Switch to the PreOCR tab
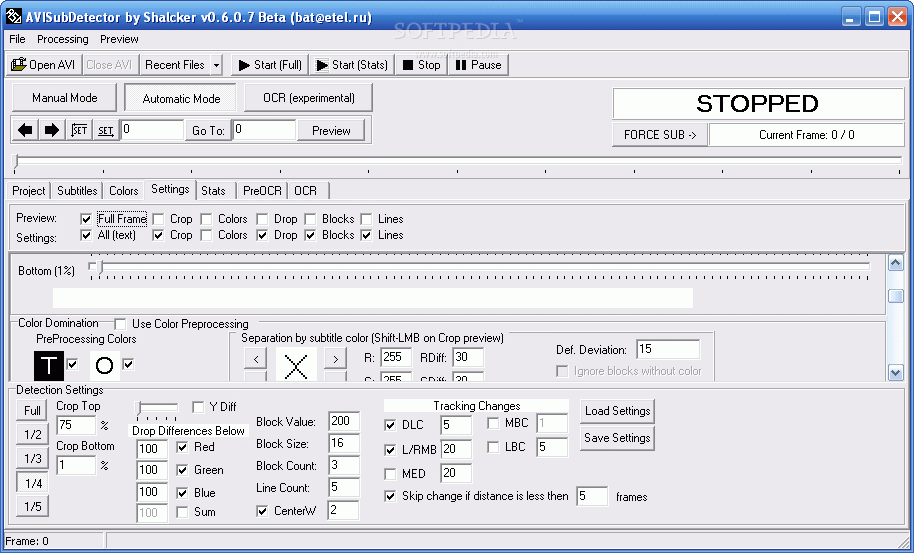Image resolution: width=914 pixels, height=553 pixels. pos(262,191)
